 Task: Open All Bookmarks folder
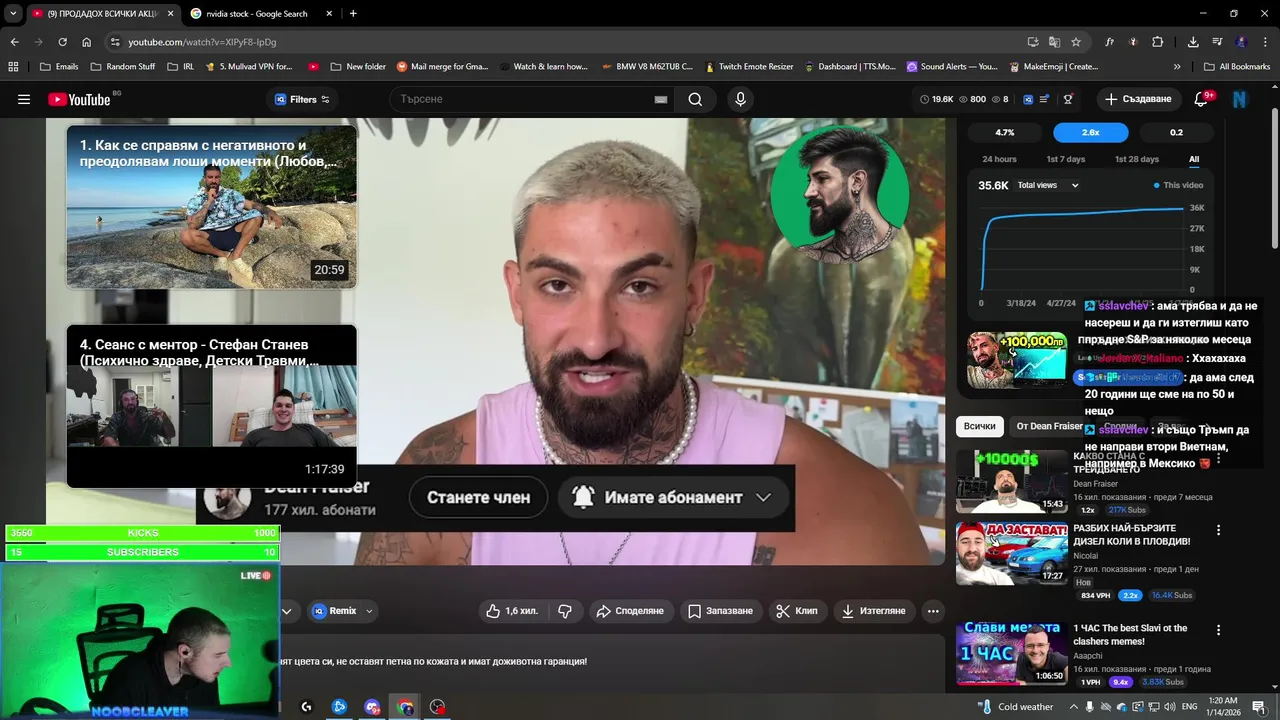click(x=1237, y=67)
